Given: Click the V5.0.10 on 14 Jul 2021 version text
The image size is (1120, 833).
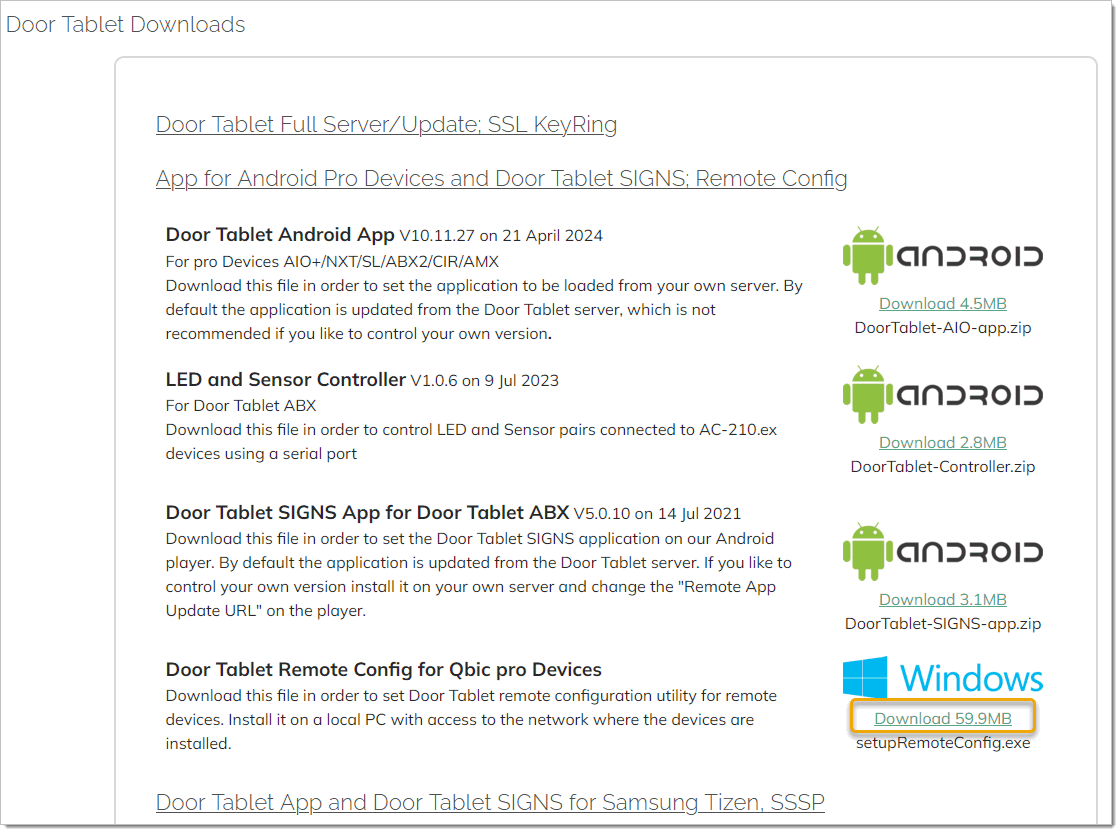Looking at the screenshot, I should click(657, 514).
